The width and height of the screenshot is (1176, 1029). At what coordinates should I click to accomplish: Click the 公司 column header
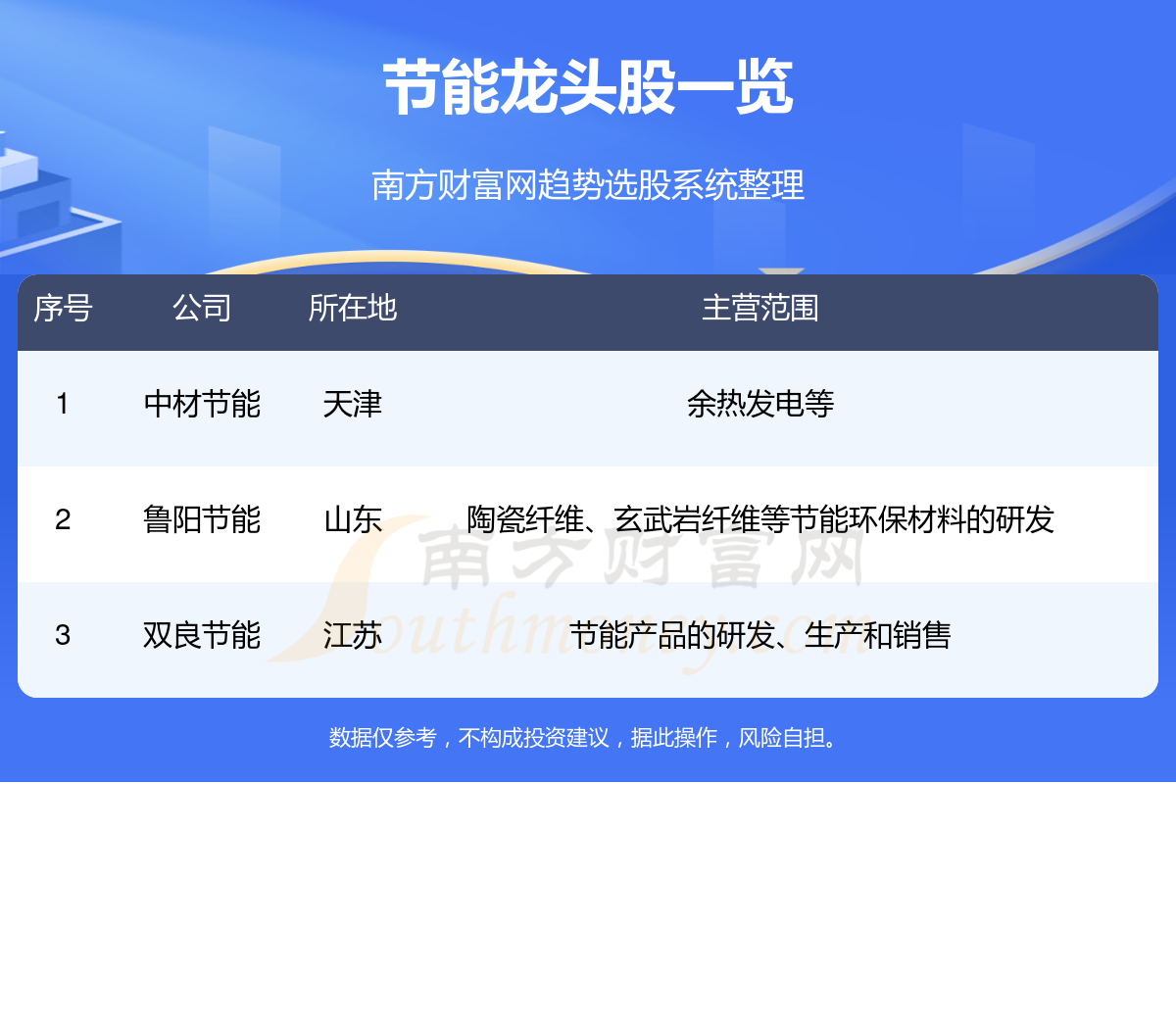[x=202, y=308]
